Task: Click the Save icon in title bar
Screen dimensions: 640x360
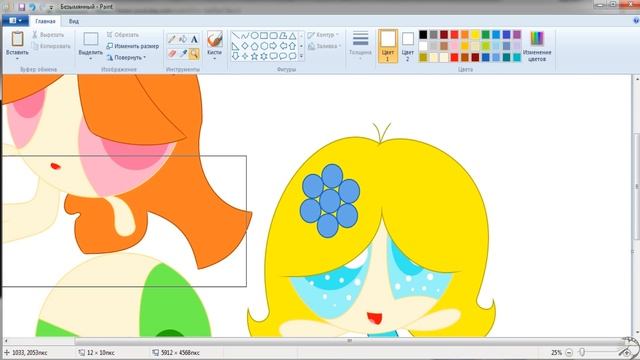Action: [22, 7]
